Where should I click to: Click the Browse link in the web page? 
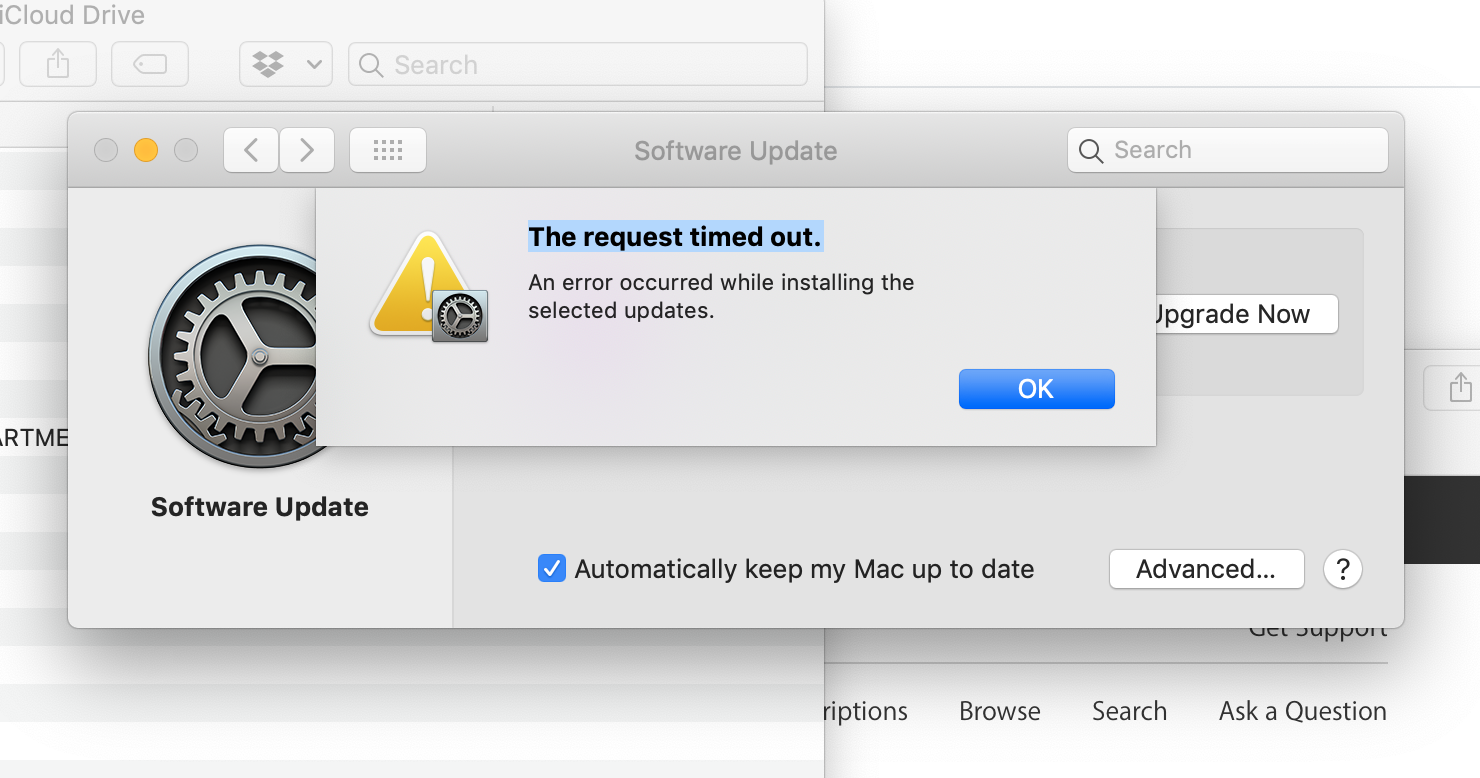pyautogui.click(x=999, y=711)
